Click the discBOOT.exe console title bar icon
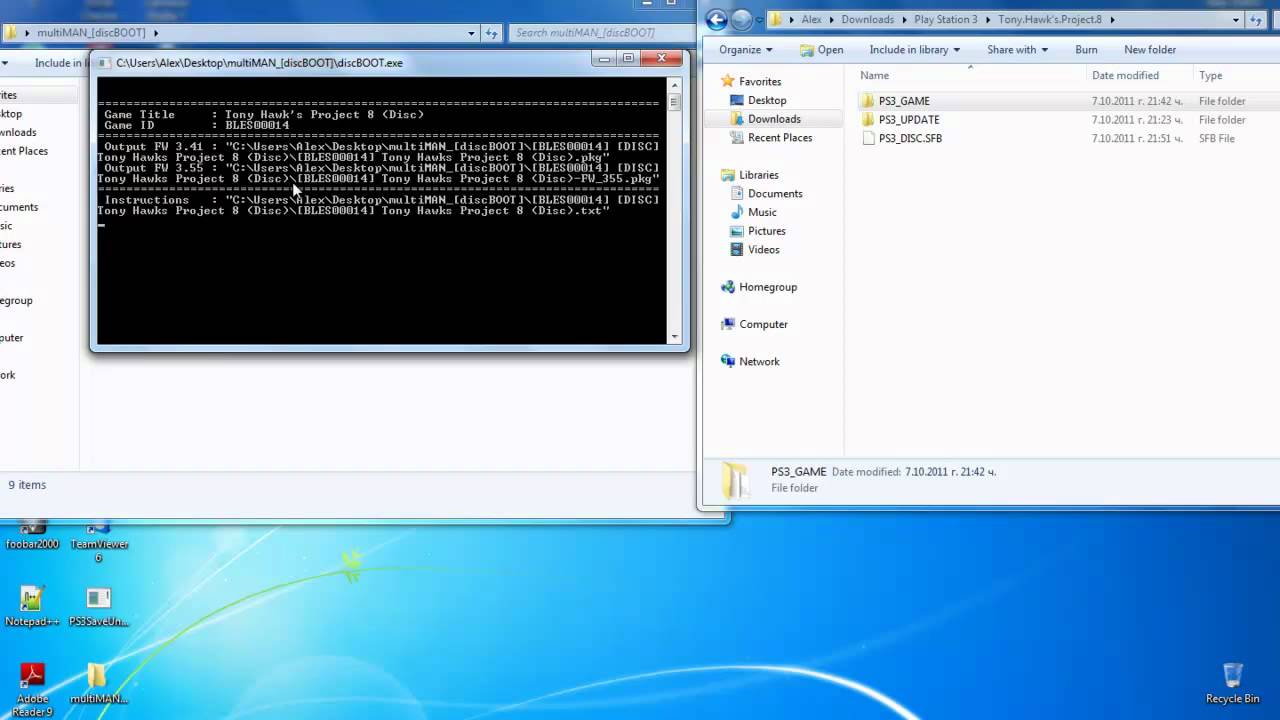Viewport: 1280px width, 720px height. 104,62
